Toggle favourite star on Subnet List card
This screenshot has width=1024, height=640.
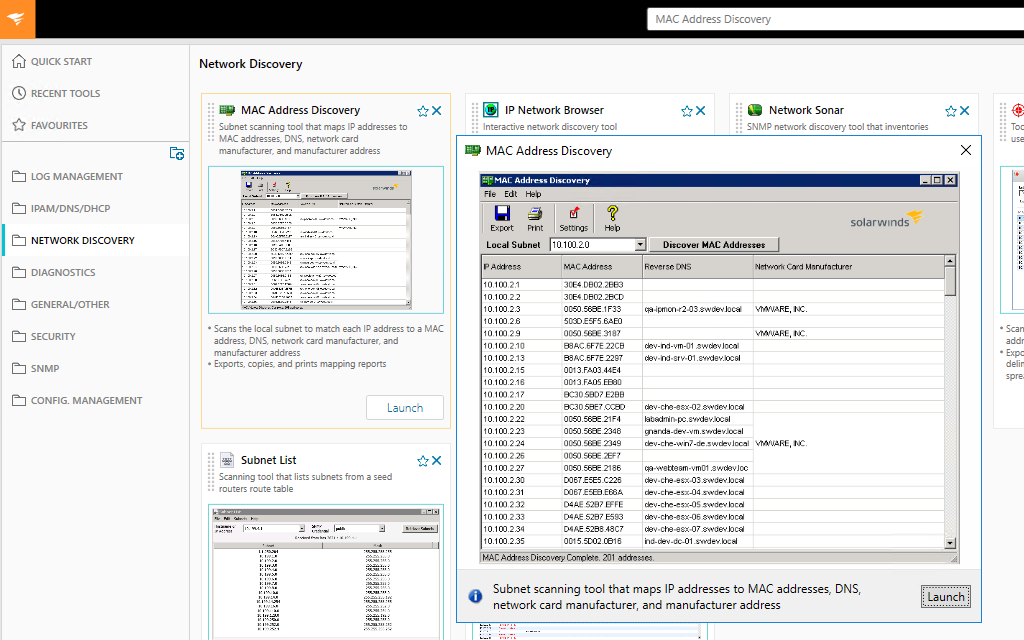[423, 461]
